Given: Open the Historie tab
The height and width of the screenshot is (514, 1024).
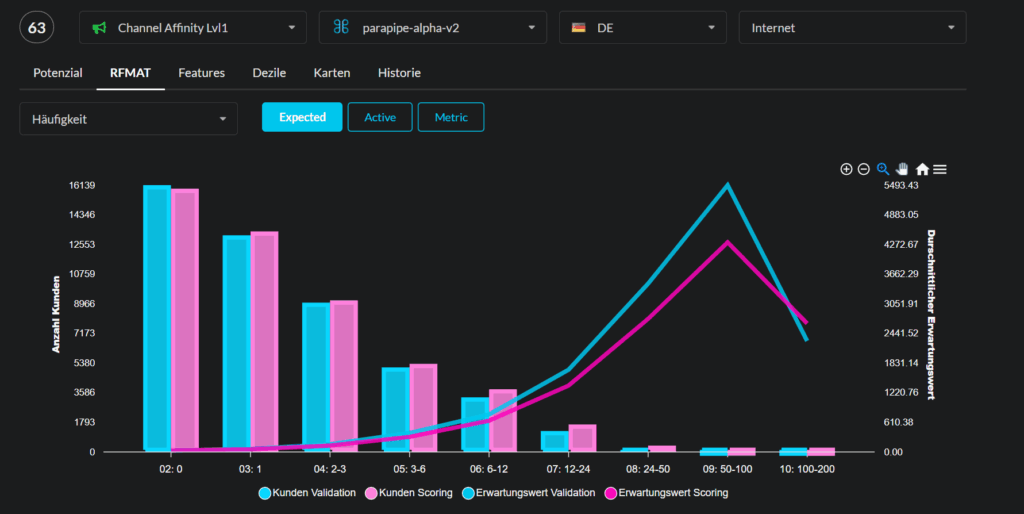Looking at the screenshot, I should [x=399, y=73].
